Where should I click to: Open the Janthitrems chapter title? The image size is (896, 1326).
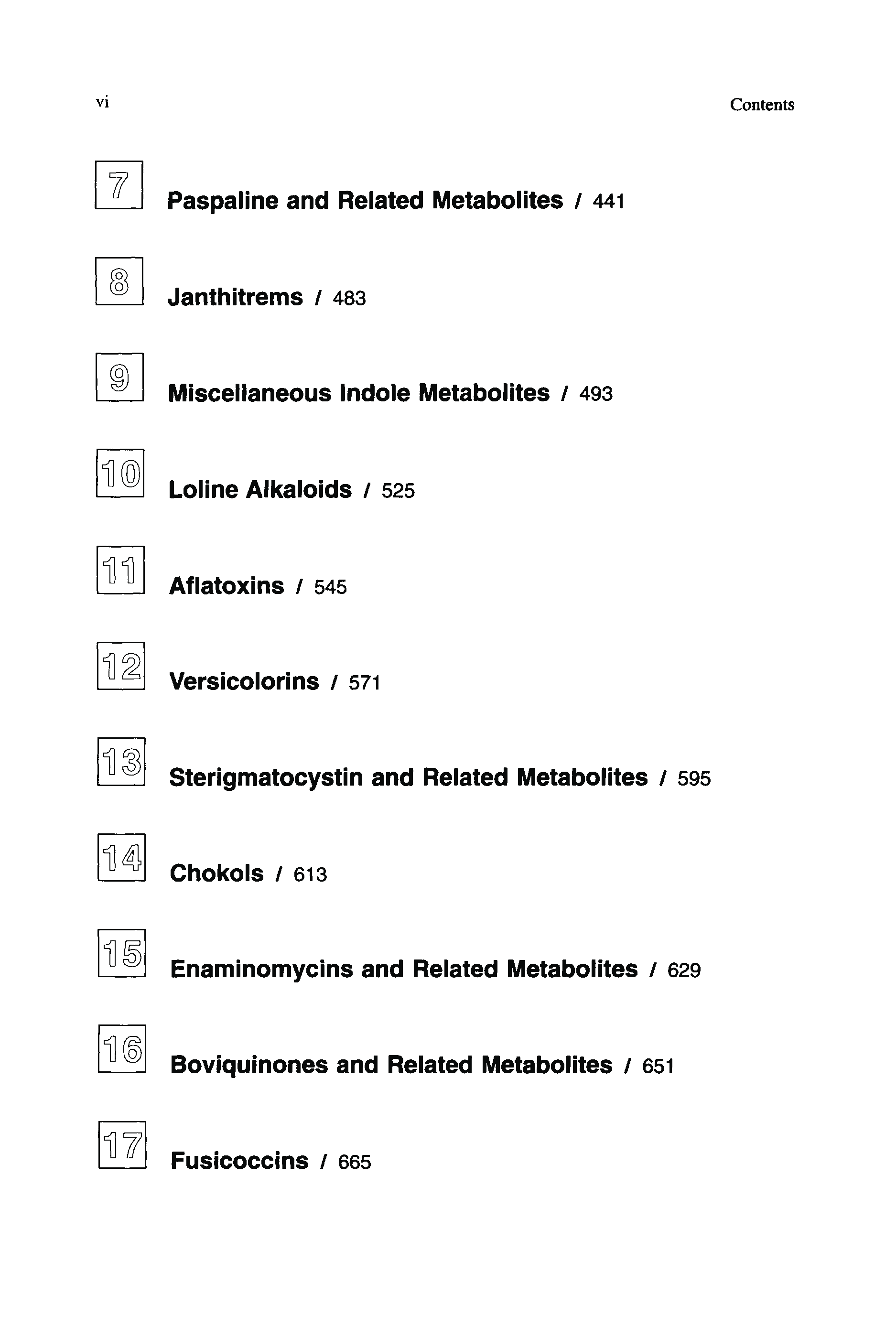(x=235, y=297)
